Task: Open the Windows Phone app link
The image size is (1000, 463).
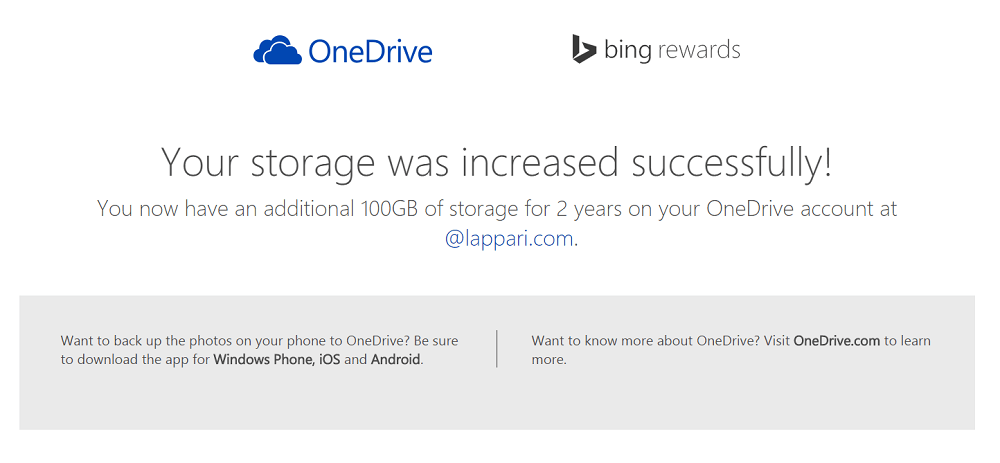Action: [264, 359]
